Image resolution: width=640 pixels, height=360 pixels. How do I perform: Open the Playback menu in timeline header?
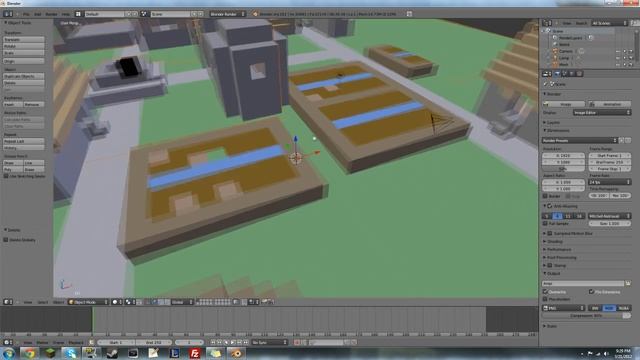pos(76,342)
